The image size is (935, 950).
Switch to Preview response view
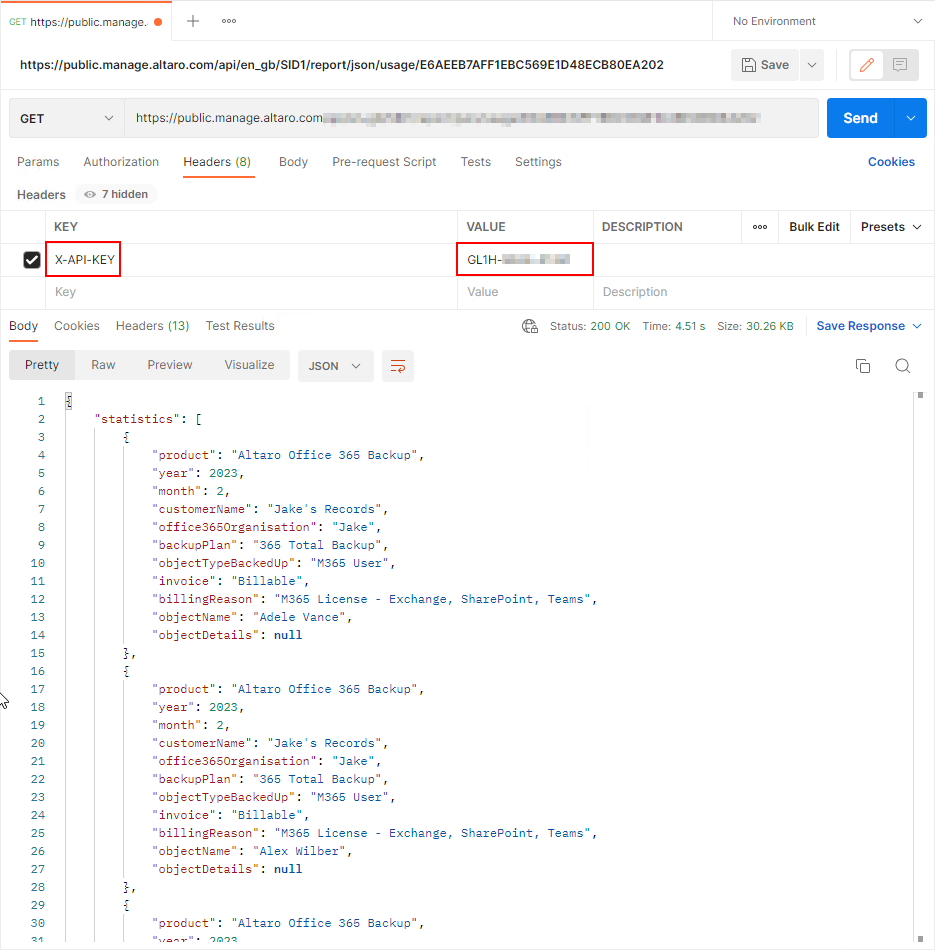(170, 365)
